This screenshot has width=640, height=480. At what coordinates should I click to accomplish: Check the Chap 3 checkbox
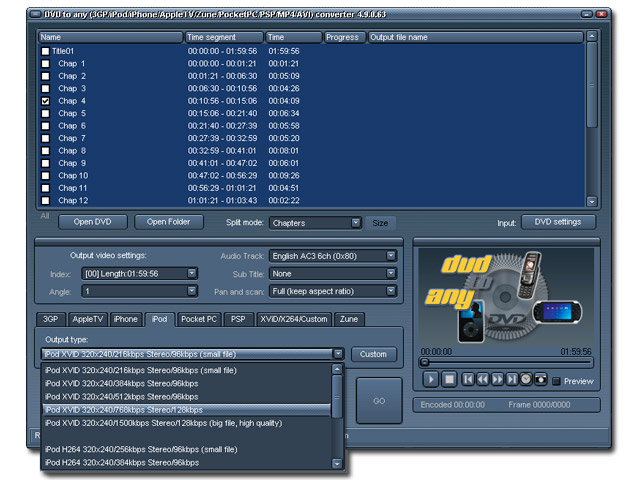pyautogui.click(x=45, y=89)
